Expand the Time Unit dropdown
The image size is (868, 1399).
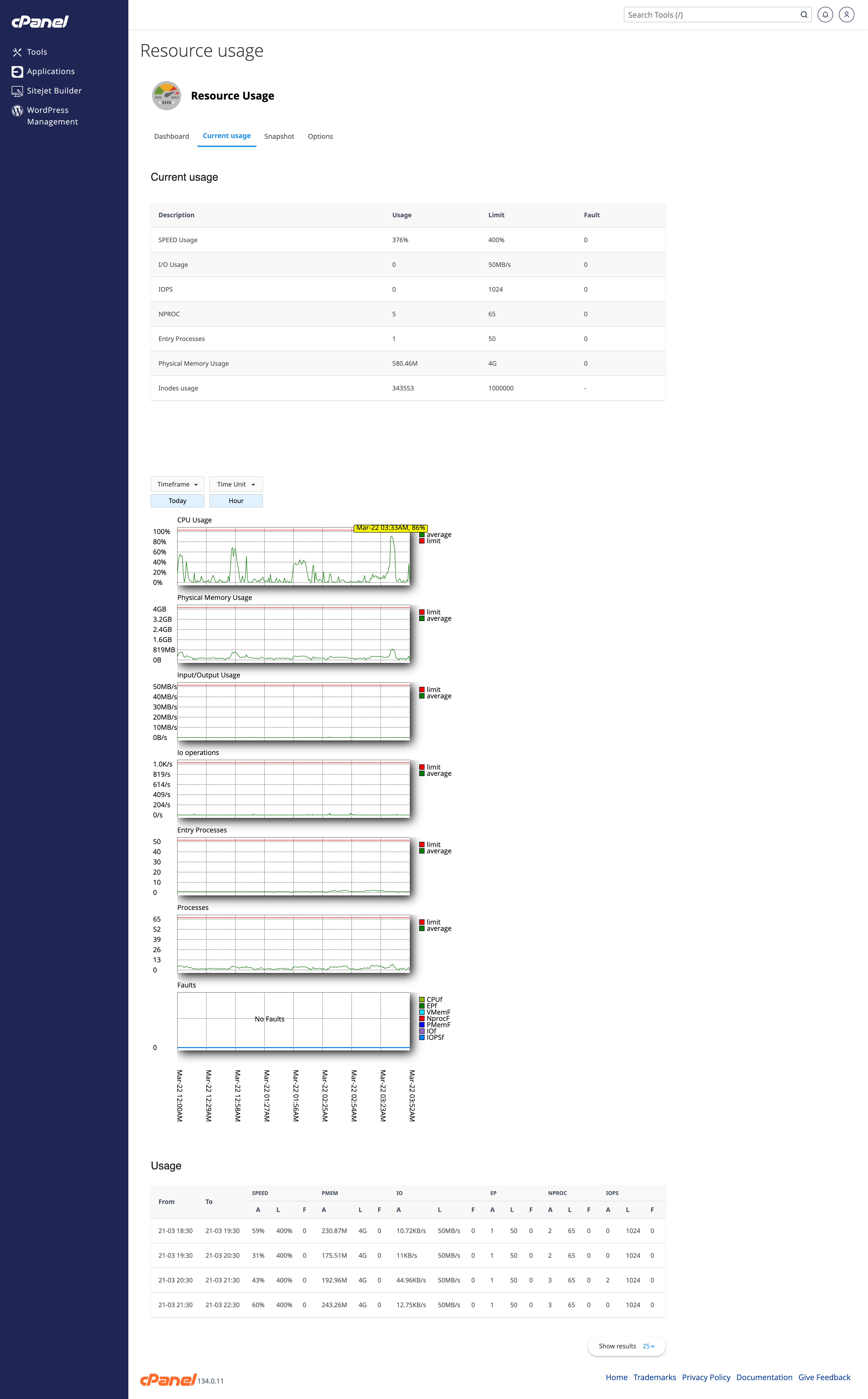tap(236, 484)
